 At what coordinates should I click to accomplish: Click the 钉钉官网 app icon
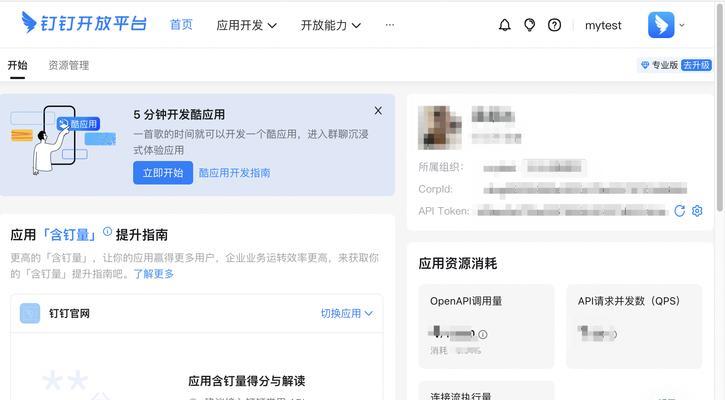coord(30,313)
